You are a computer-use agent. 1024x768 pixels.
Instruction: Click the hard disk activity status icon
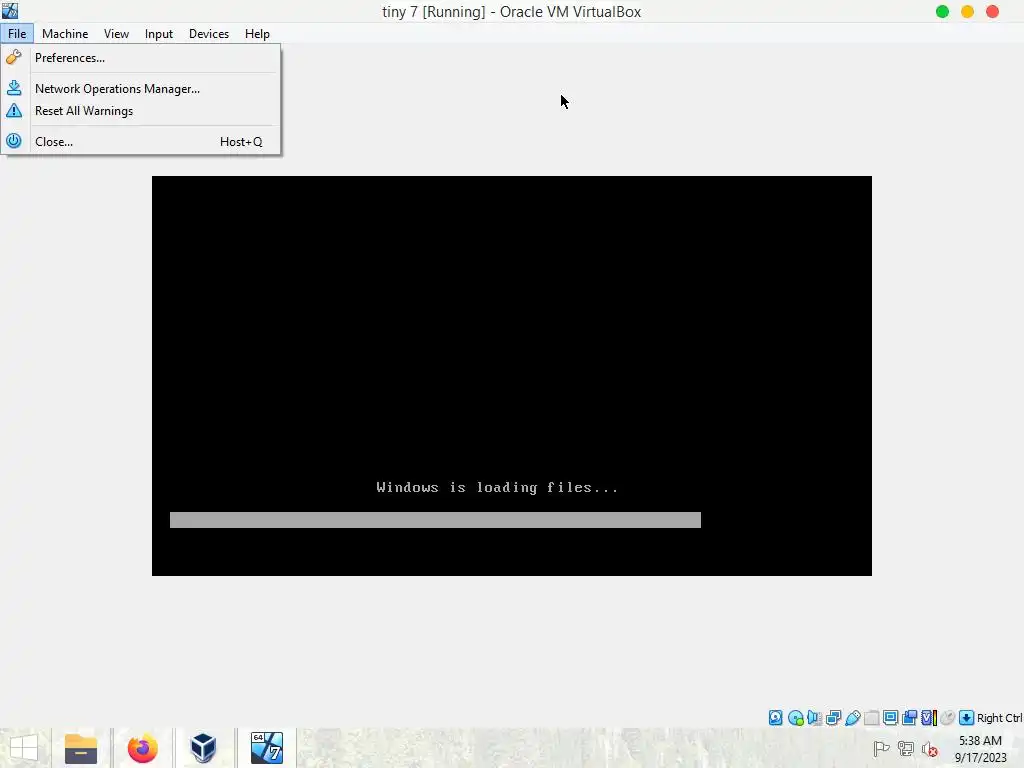pos(775,718)
